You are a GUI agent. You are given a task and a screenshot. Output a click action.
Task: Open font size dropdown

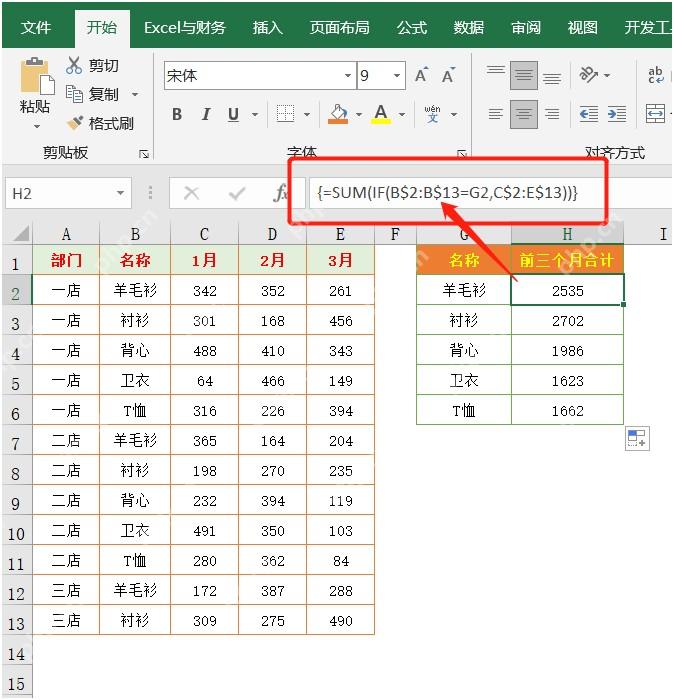click(x=396, y=75)
